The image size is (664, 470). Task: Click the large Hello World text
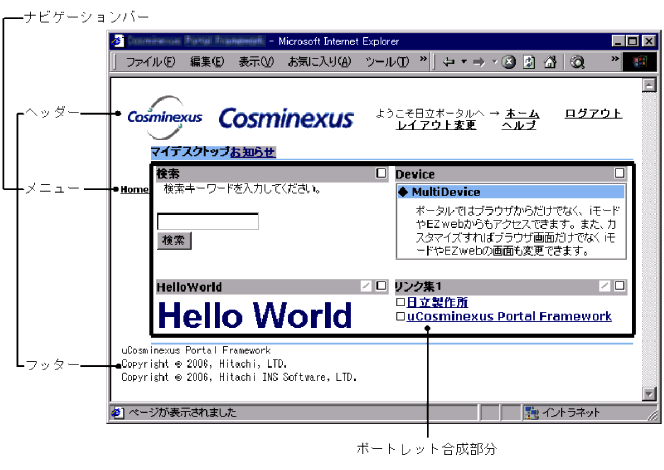point(255,315)
